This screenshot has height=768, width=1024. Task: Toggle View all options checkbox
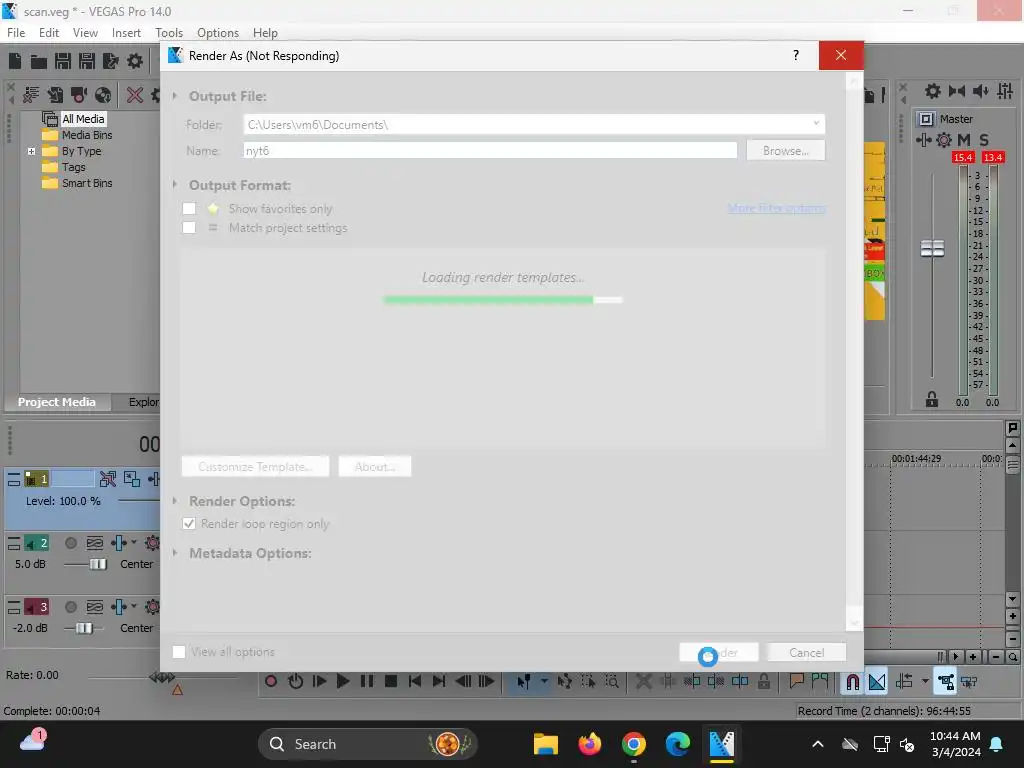point(178,652)
